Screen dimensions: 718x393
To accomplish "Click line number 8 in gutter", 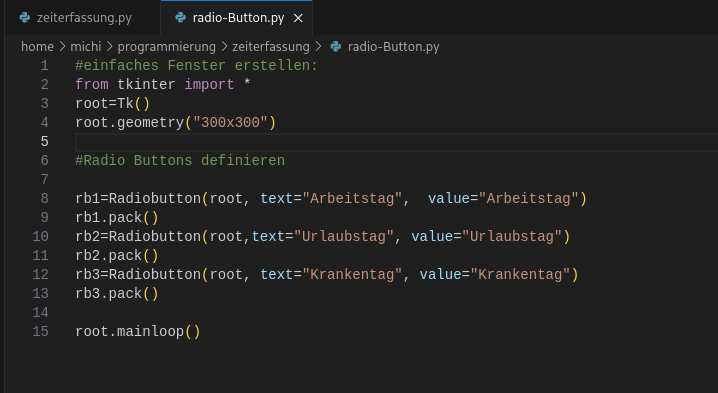I will tap(44, 199).
